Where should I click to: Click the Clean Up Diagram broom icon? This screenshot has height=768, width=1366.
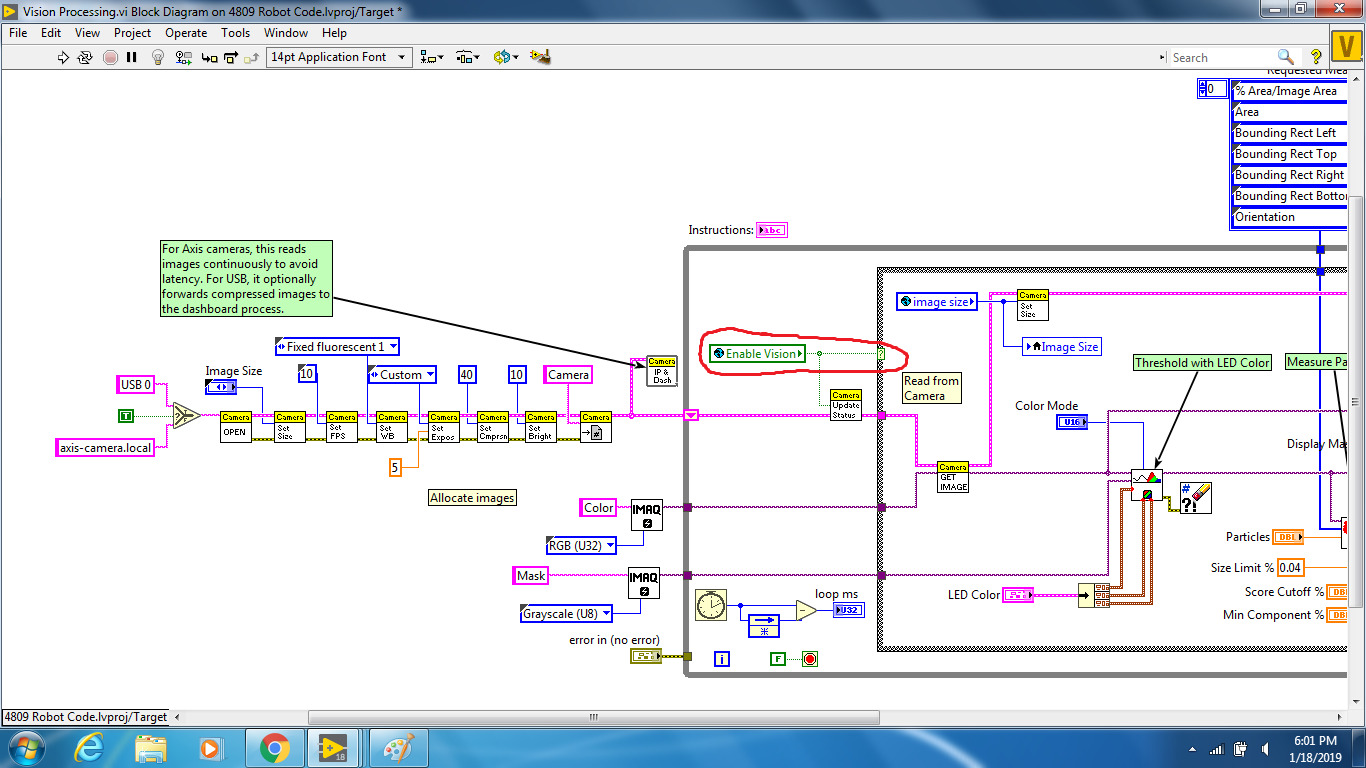click(540, 57)
